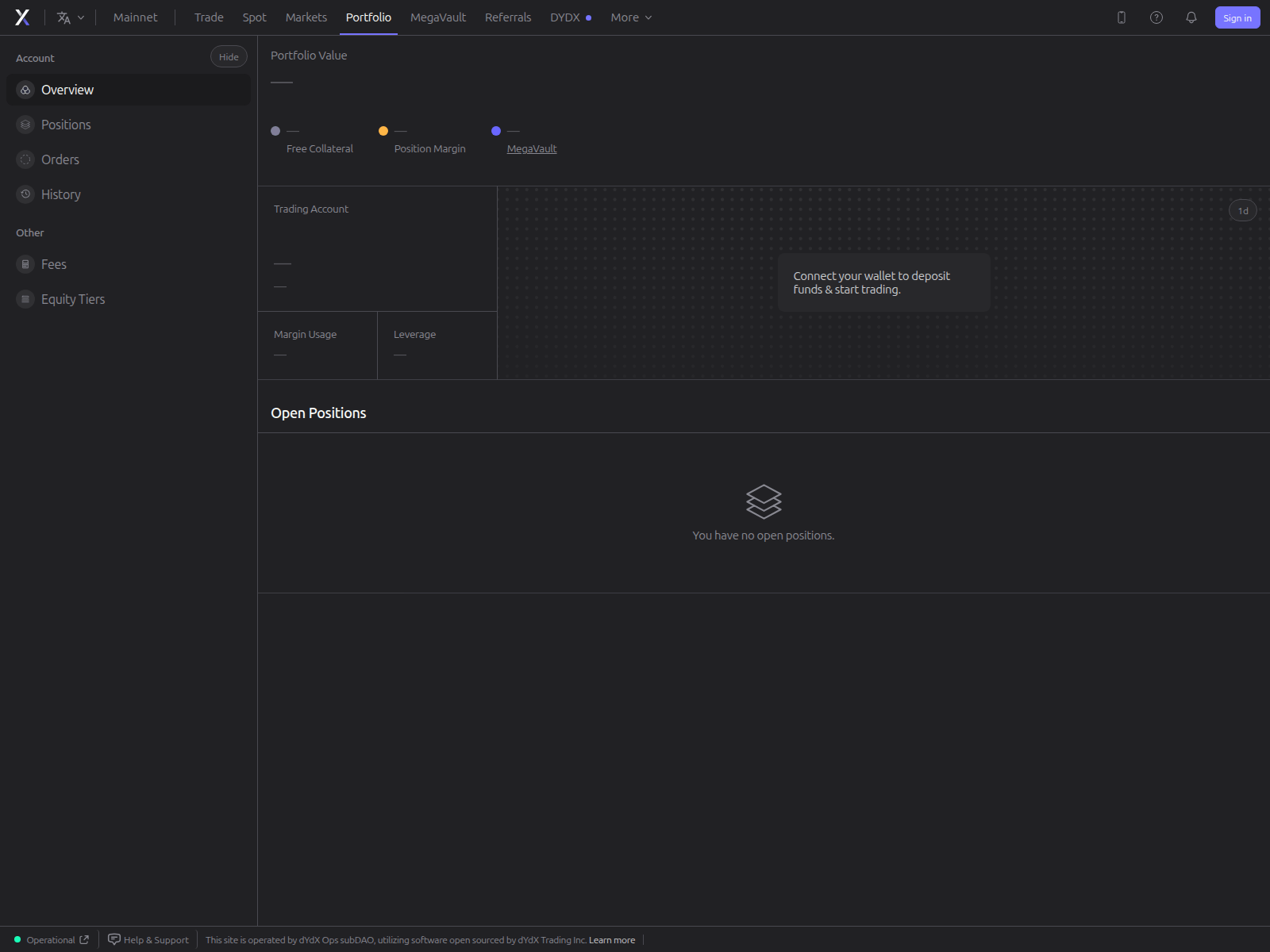Click the Overview sidebar icon
1270x952 pixels.
(25, 90)
